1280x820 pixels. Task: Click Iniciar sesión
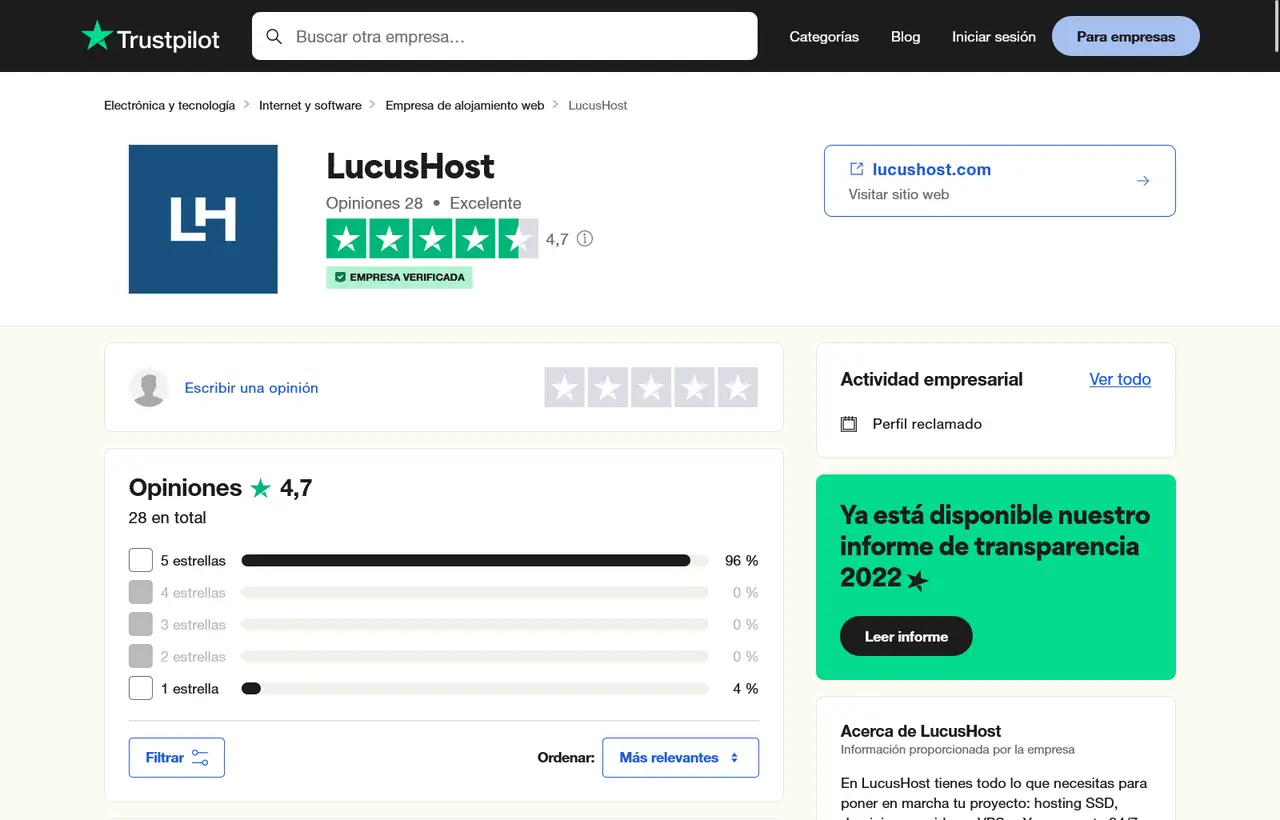click(994, 37)
